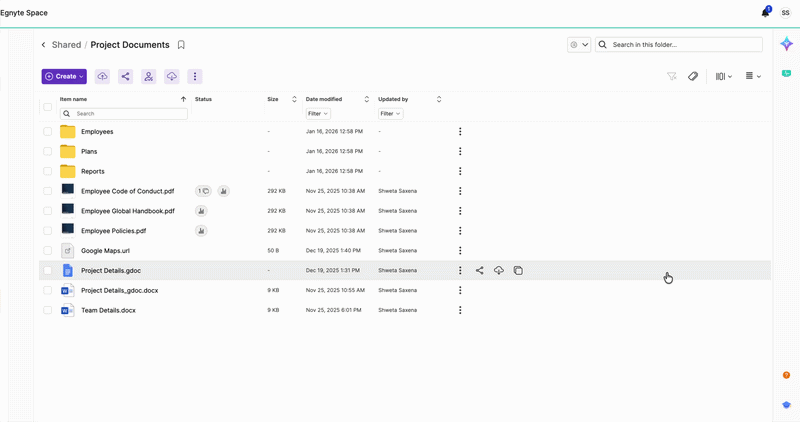This screenshot has height=422, width=800.
Task: Open the Reports folder
Action: click(x=93, y=171)
